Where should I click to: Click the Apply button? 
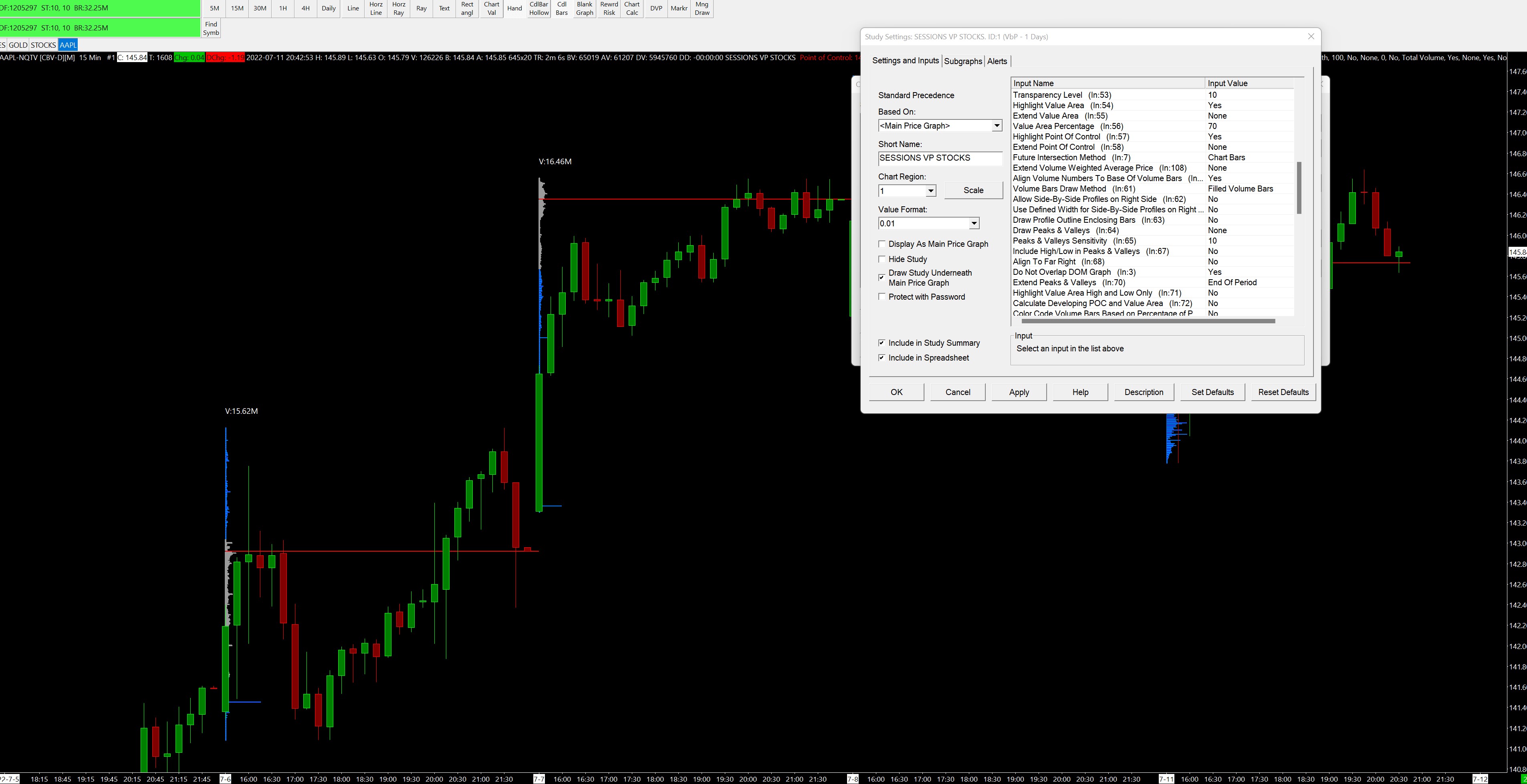click(x=1019, y=392)
